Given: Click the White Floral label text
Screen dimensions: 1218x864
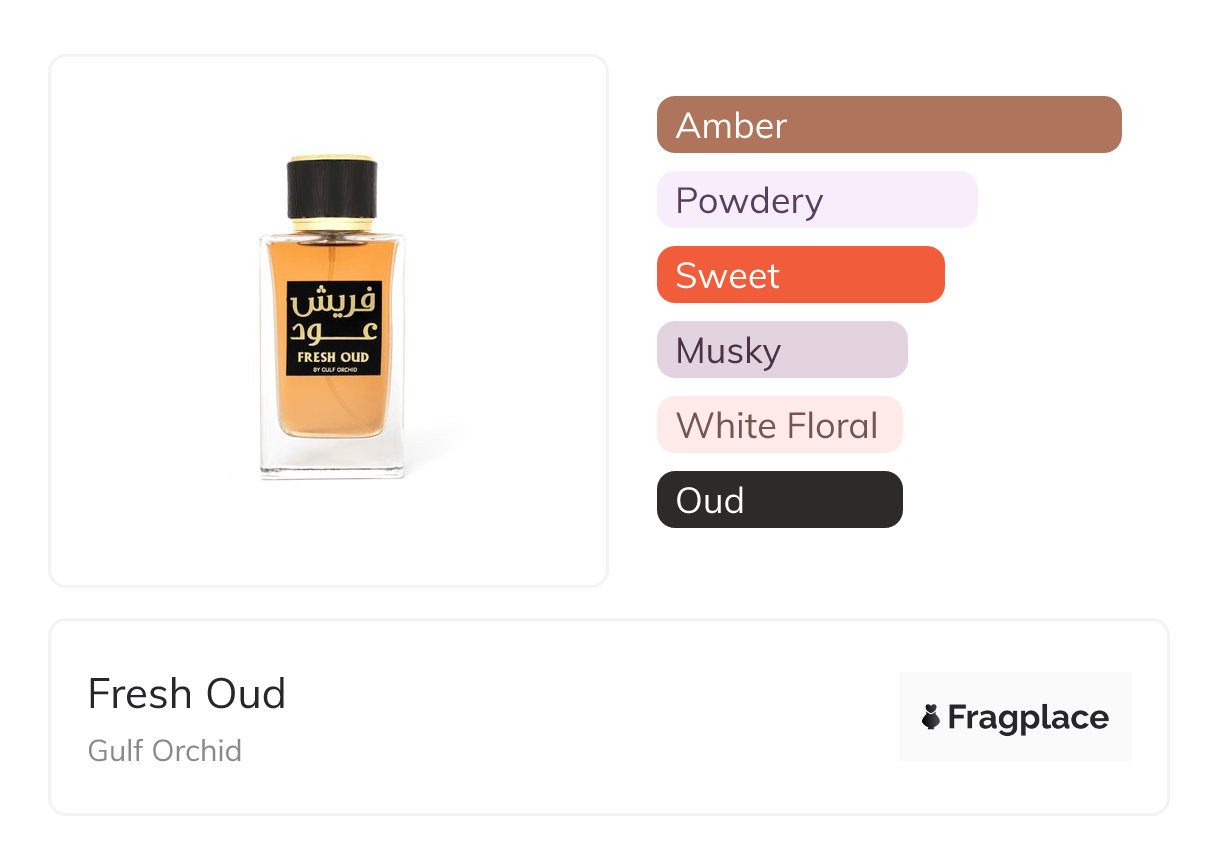Looking at the screenshot, I should pos(777,426).
